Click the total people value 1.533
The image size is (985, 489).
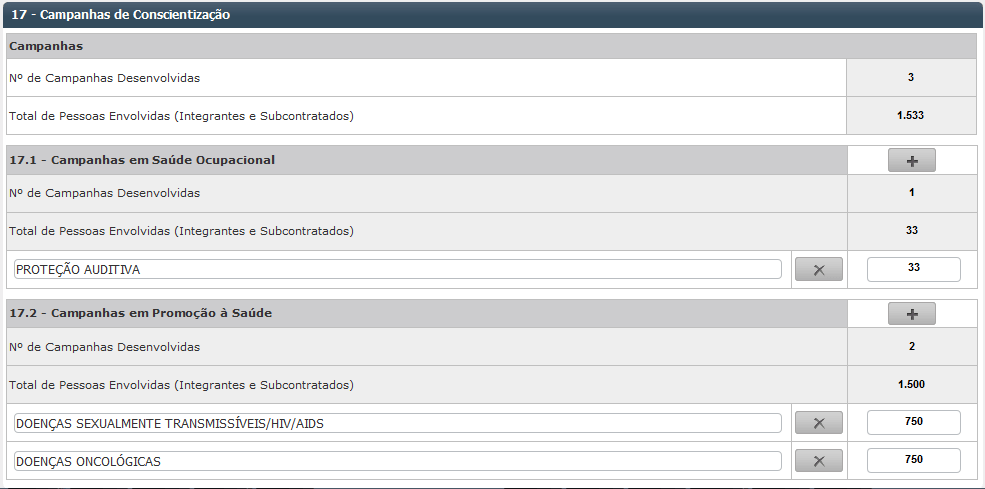click(x=911, y=115)
